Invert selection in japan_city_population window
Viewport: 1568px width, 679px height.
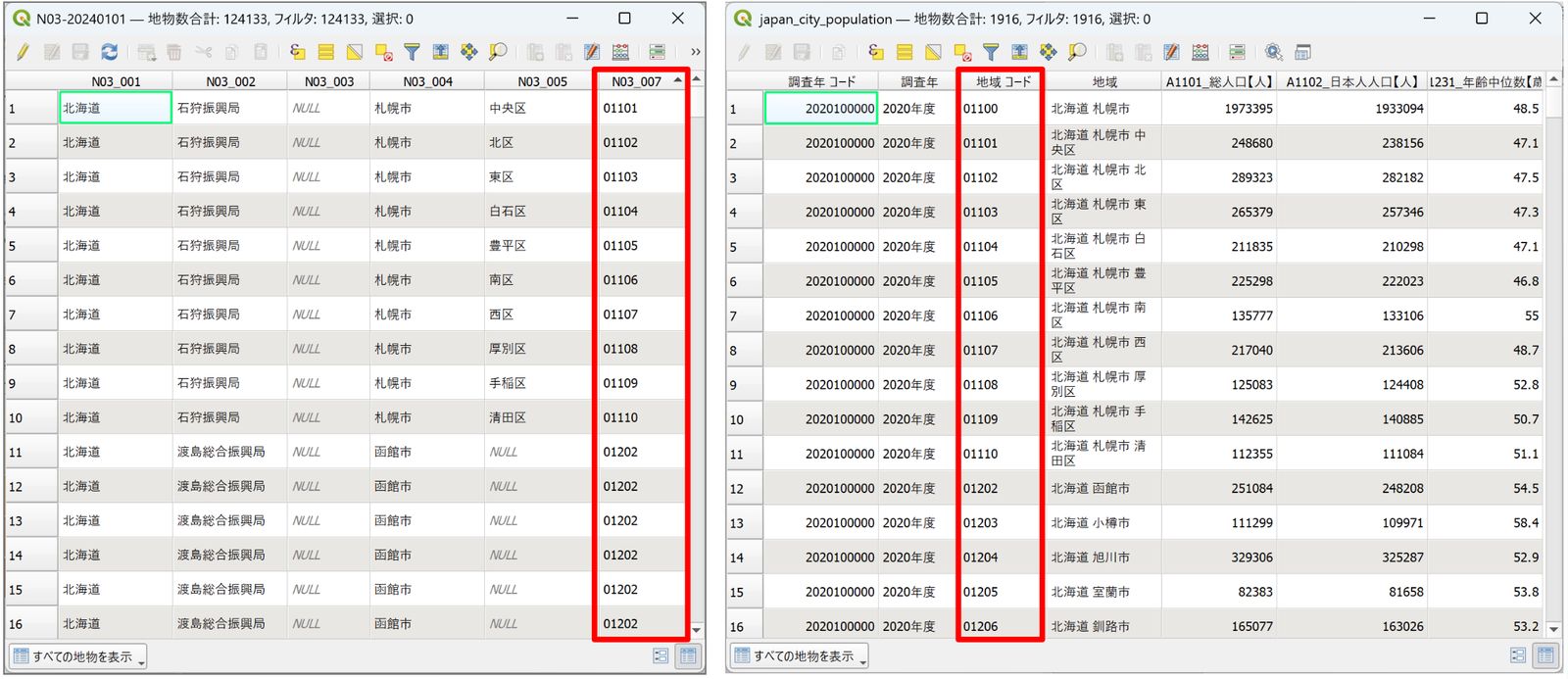click(x=933, y=52)
